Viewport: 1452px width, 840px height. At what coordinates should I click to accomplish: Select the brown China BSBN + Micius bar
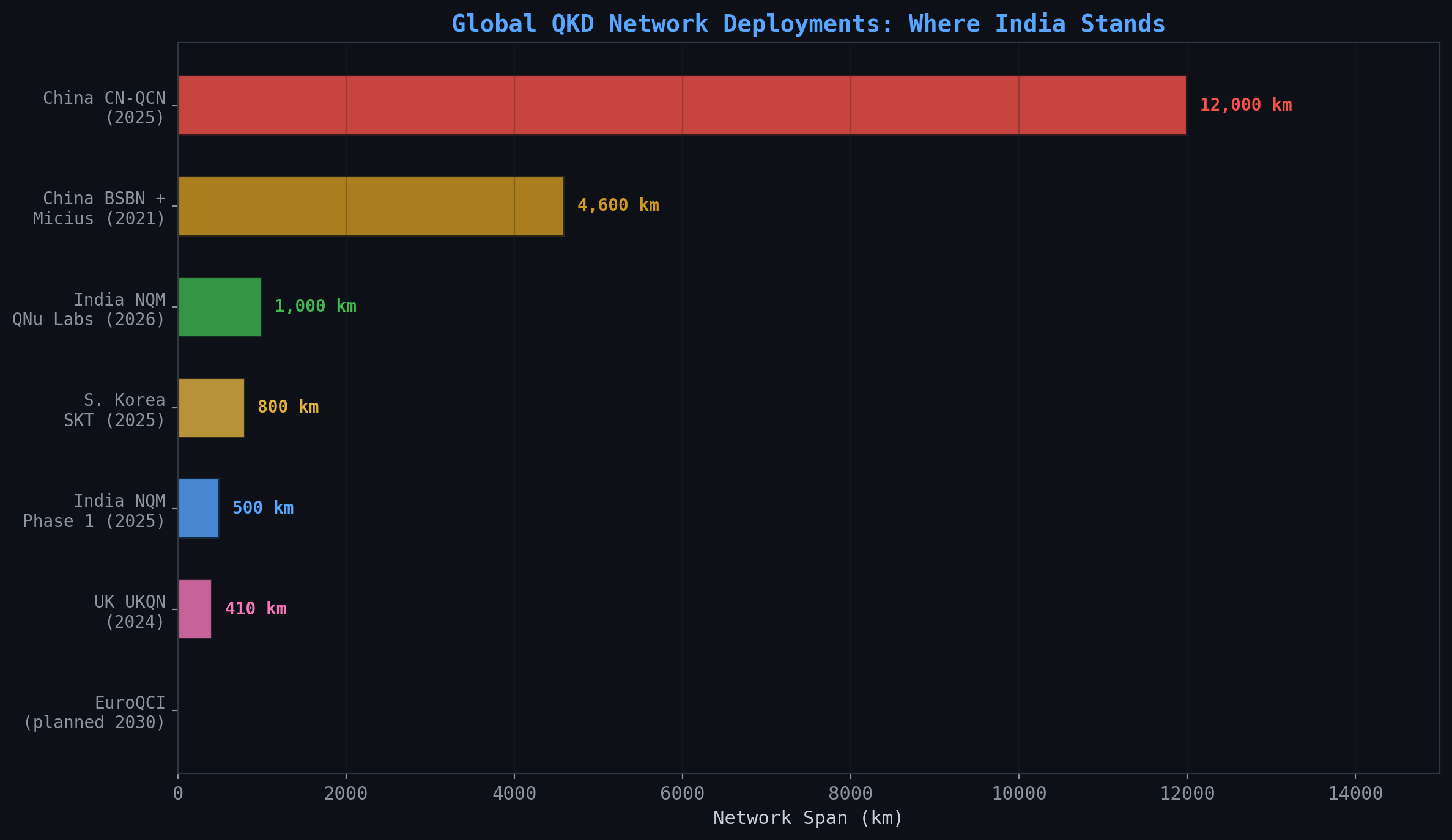pos(371,206)
